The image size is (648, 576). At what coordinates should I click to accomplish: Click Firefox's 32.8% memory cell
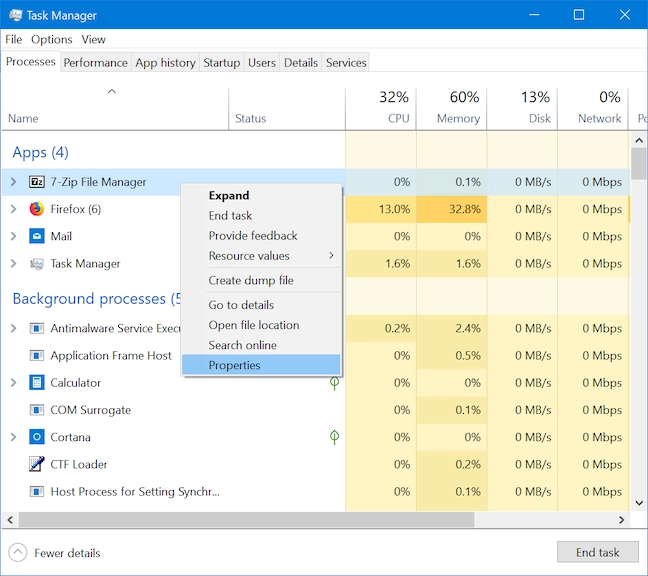pos(452,209)
